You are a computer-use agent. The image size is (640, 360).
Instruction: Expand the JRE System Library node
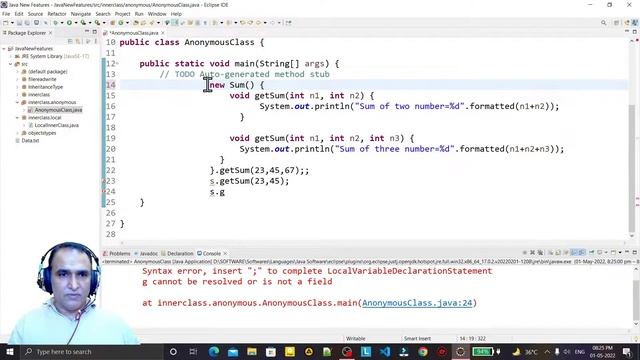coord(11,56)
